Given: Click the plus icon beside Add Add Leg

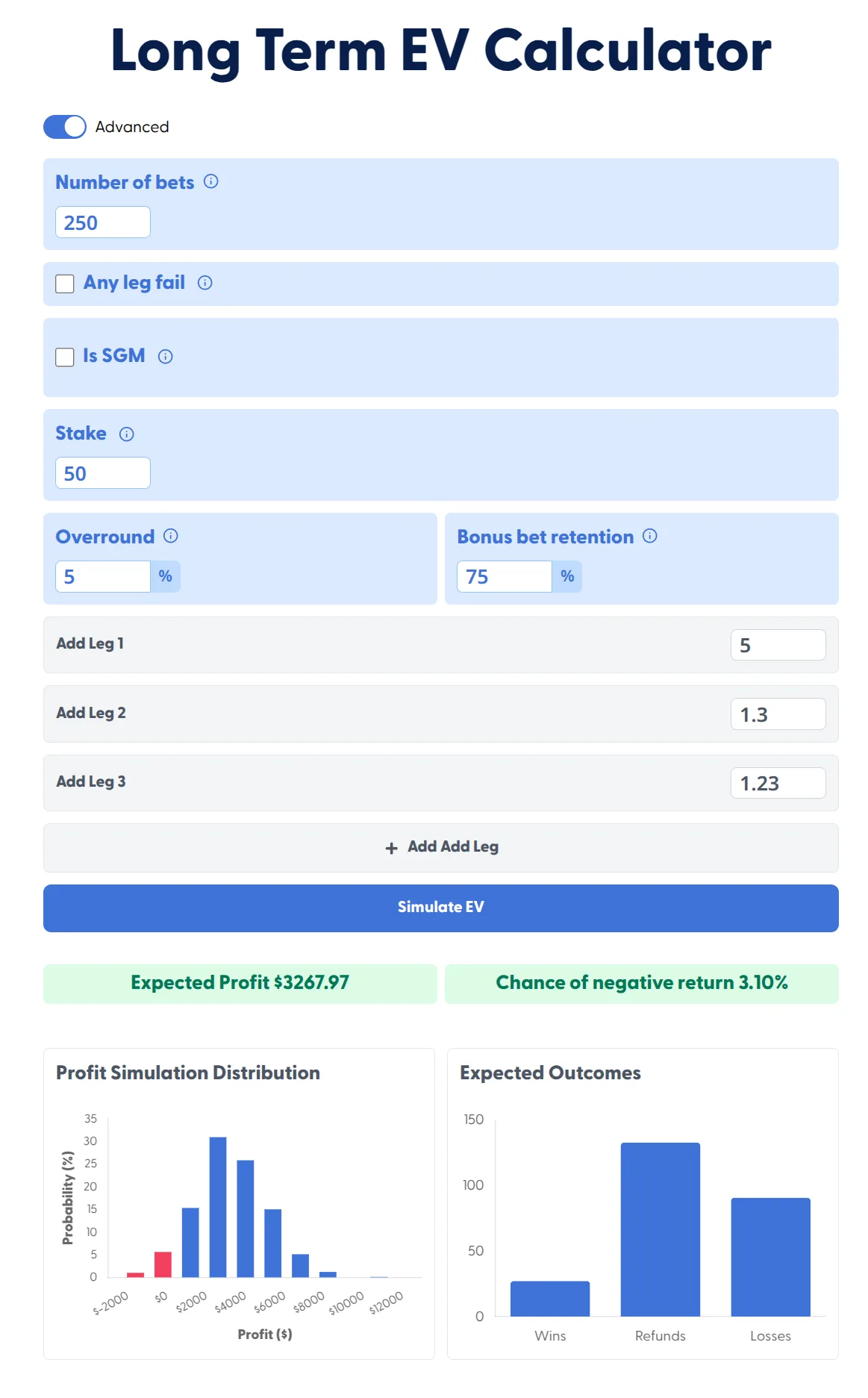Looking at the screenshot, I should (390, 848).
